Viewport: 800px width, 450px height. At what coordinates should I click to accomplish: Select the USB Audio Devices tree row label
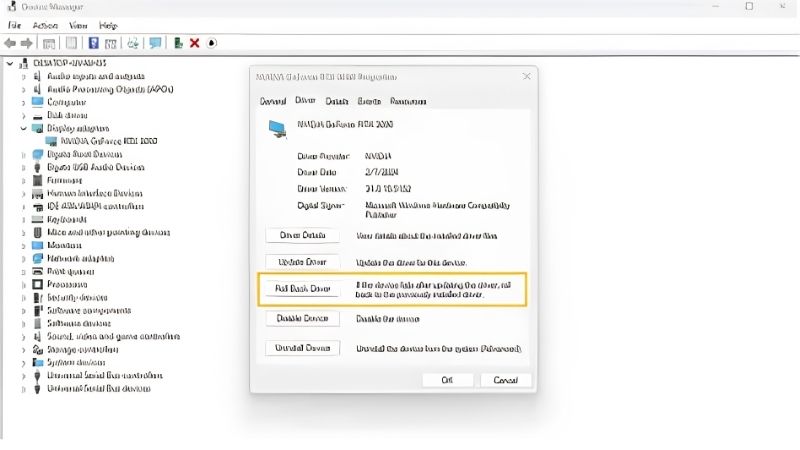point(96,167)
